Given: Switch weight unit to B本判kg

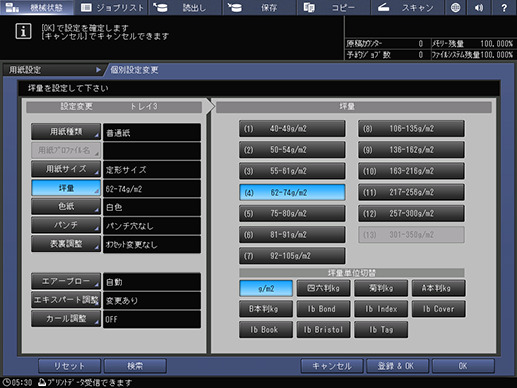Looking at the screenshot, I should 266,309.
